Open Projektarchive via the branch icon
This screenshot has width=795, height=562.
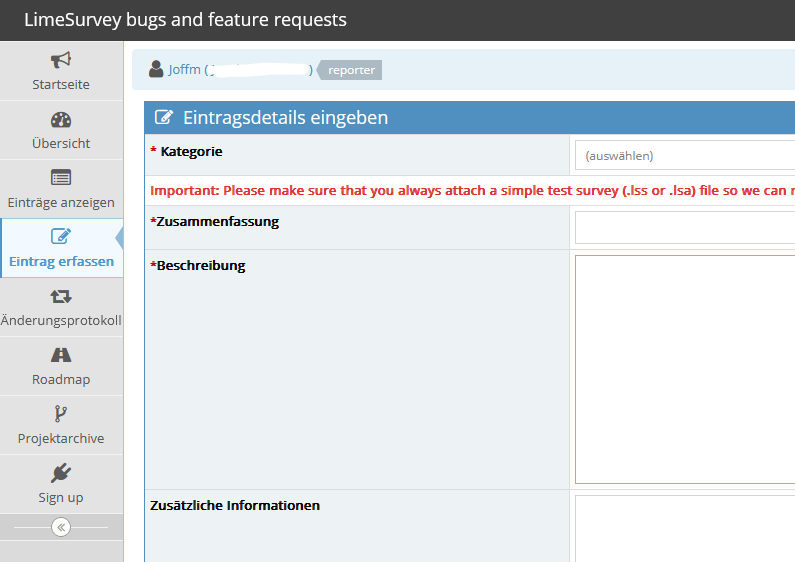pos(61,414)
